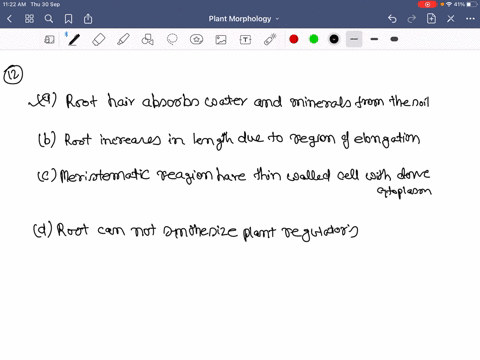The width and height of the screenshot is (480, 360).
Task: Tap the handwritten option (d) line
Action: (196, 230)
